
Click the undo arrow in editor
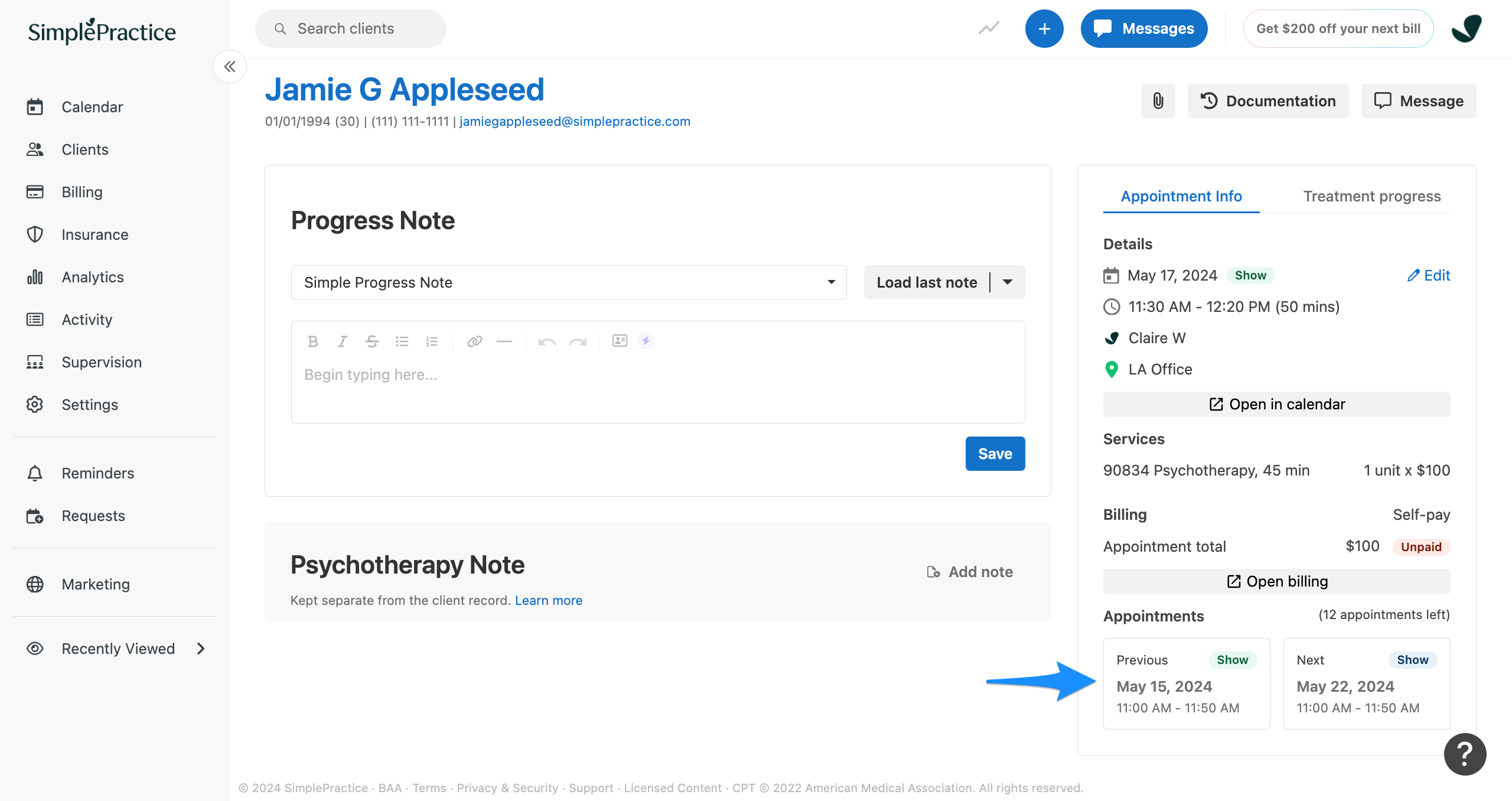[x=547, y=341]
